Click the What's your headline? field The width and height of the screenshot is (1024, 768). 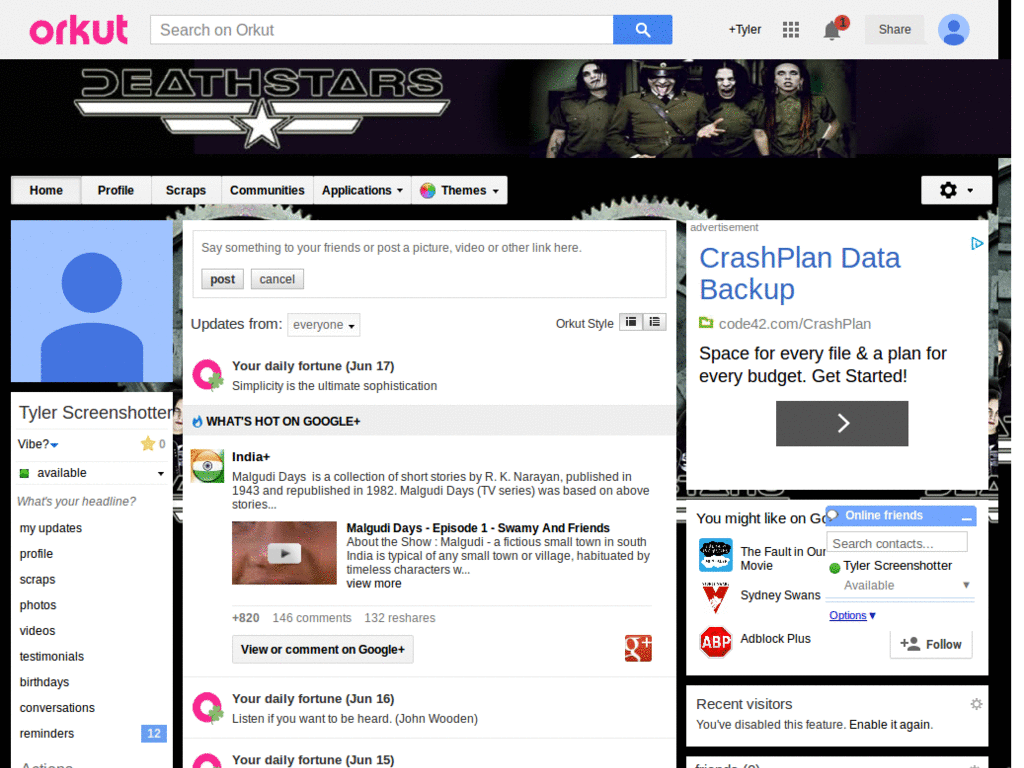click(76, 502)
